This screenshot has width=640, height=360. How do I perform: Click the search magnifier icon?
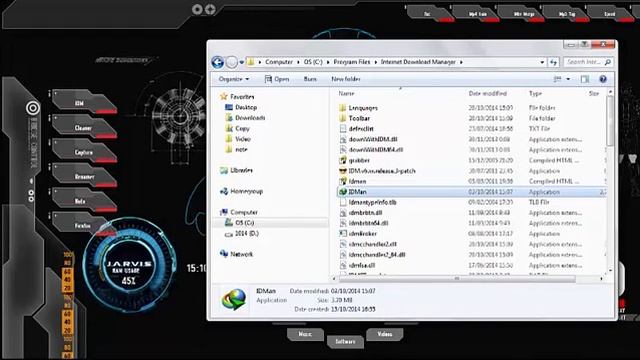coord(608,62)
